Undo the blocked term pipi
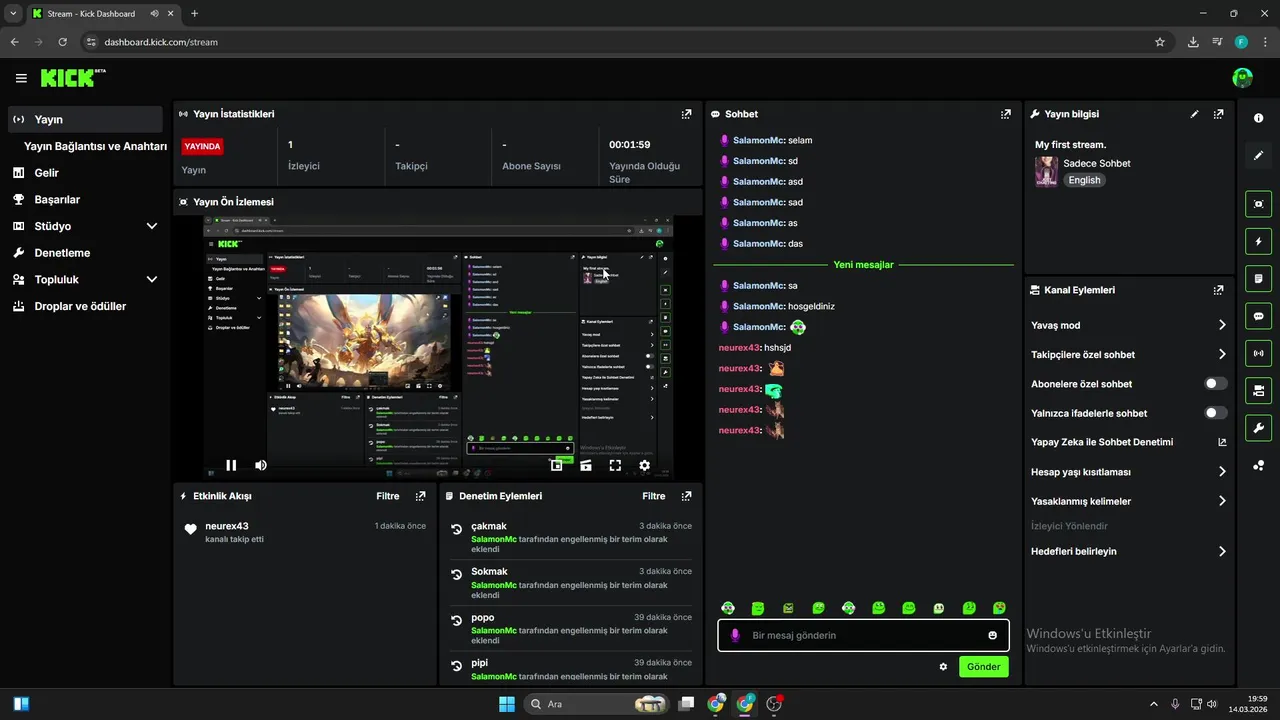 (456, 666)
